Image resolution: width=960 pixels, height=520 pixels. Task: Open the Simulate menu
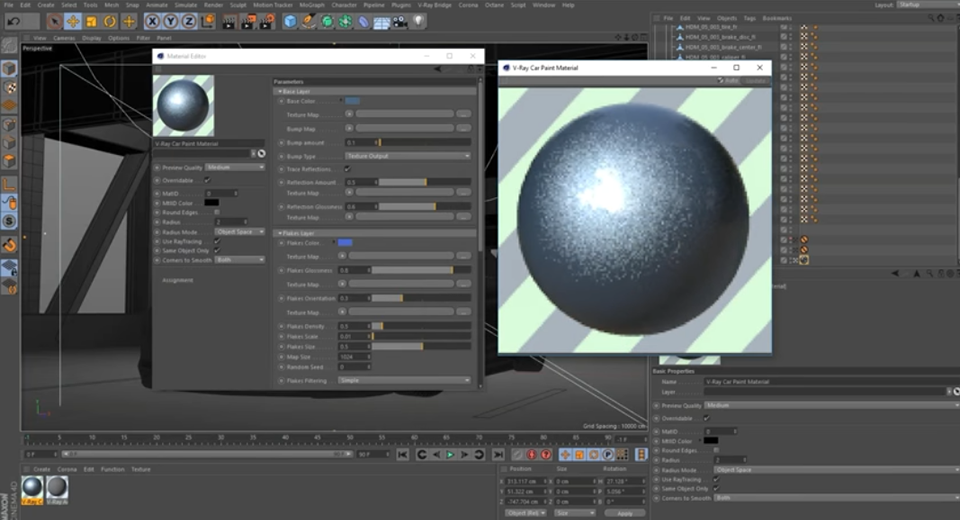186,5
